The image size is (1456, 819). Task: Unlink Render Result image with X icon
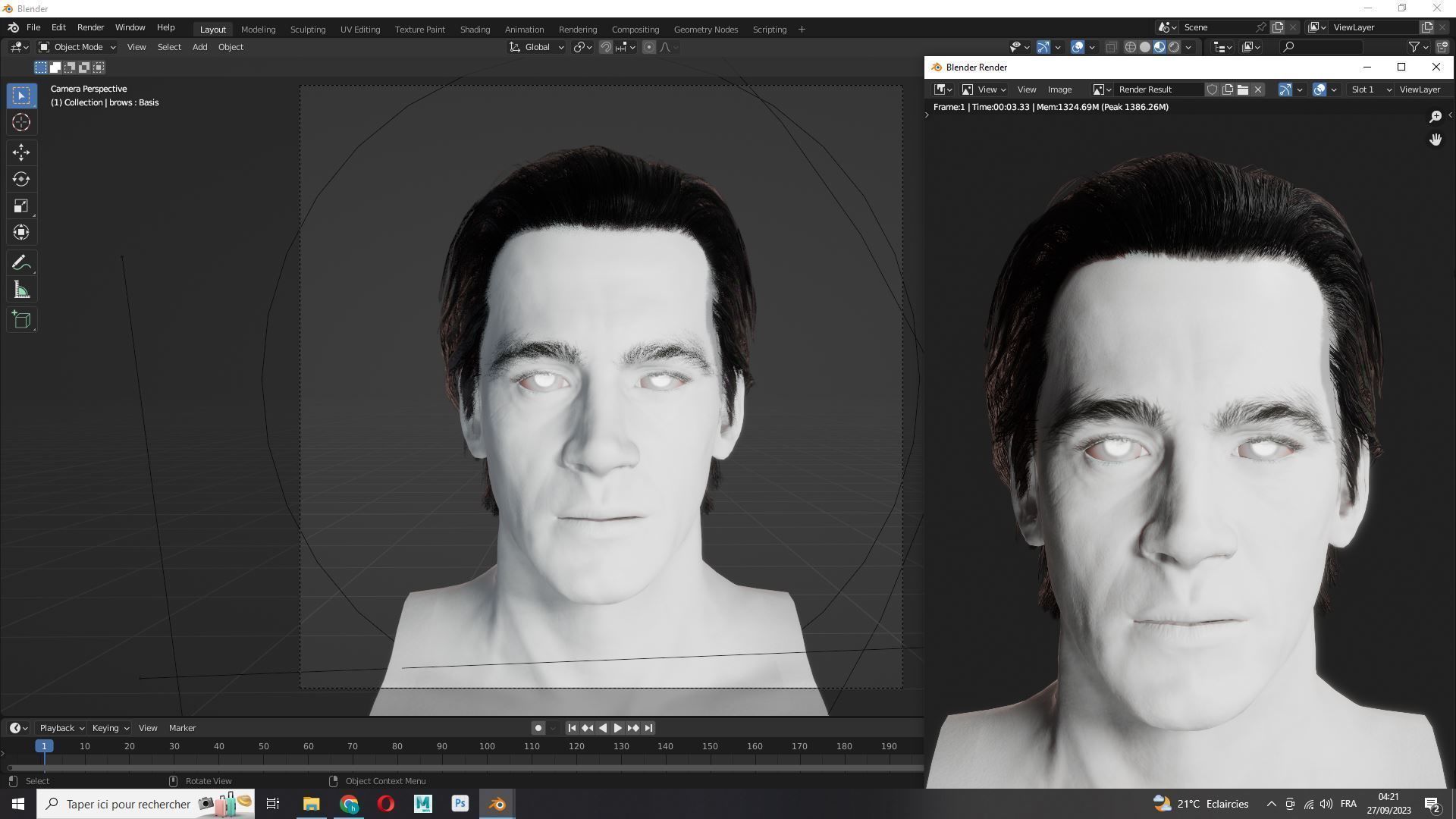(1257, 89)
